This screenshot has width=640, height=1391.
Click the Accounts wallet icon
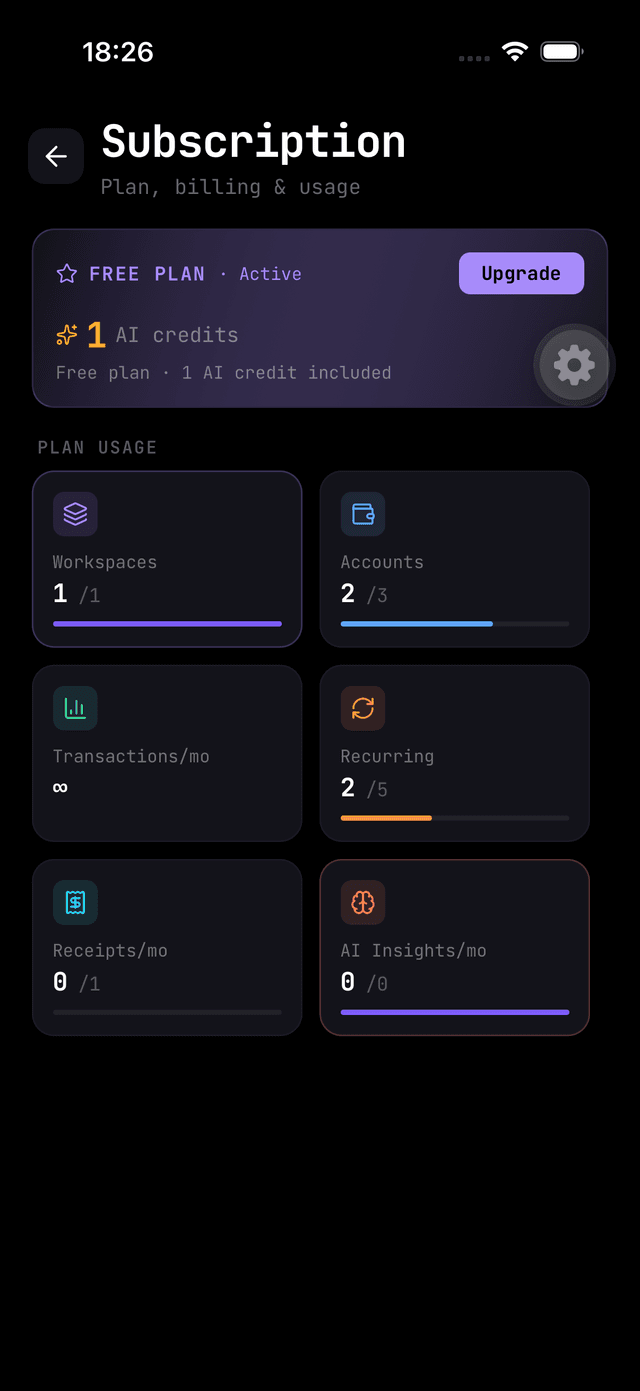pos(363,514)
